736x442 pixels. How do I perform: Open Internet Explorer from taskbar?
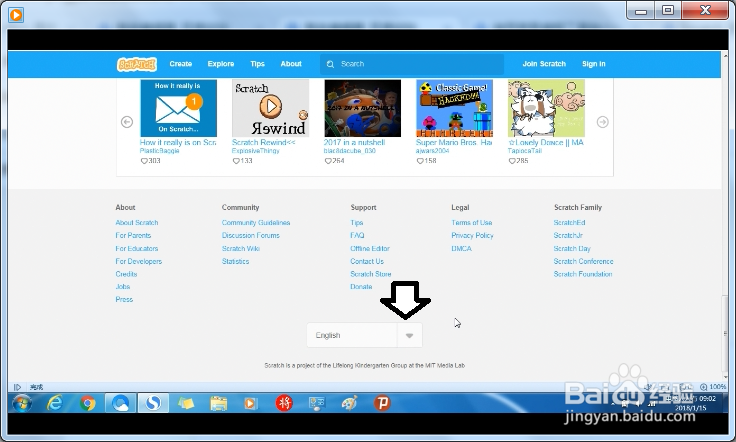click(55, 403)
